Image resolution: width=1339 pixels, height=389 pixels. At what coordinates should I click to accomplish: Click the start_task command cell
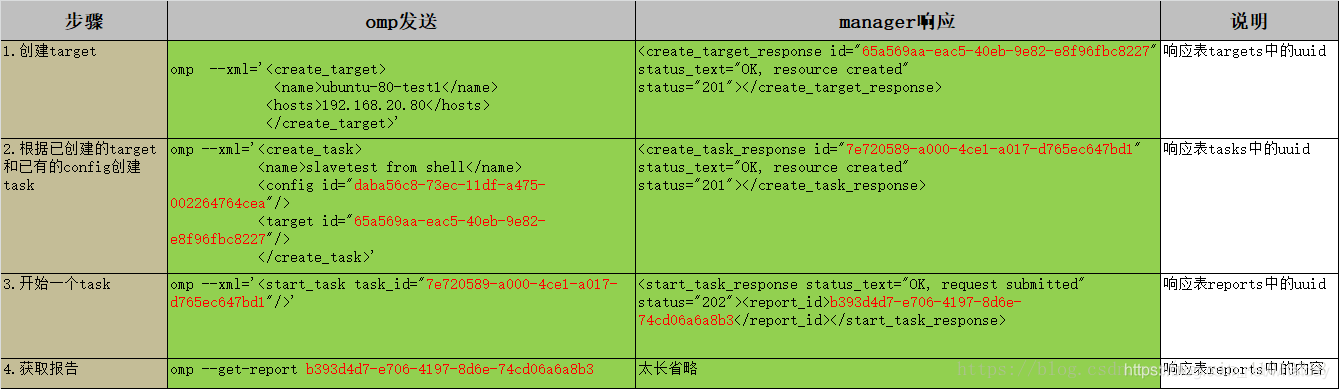401,315
